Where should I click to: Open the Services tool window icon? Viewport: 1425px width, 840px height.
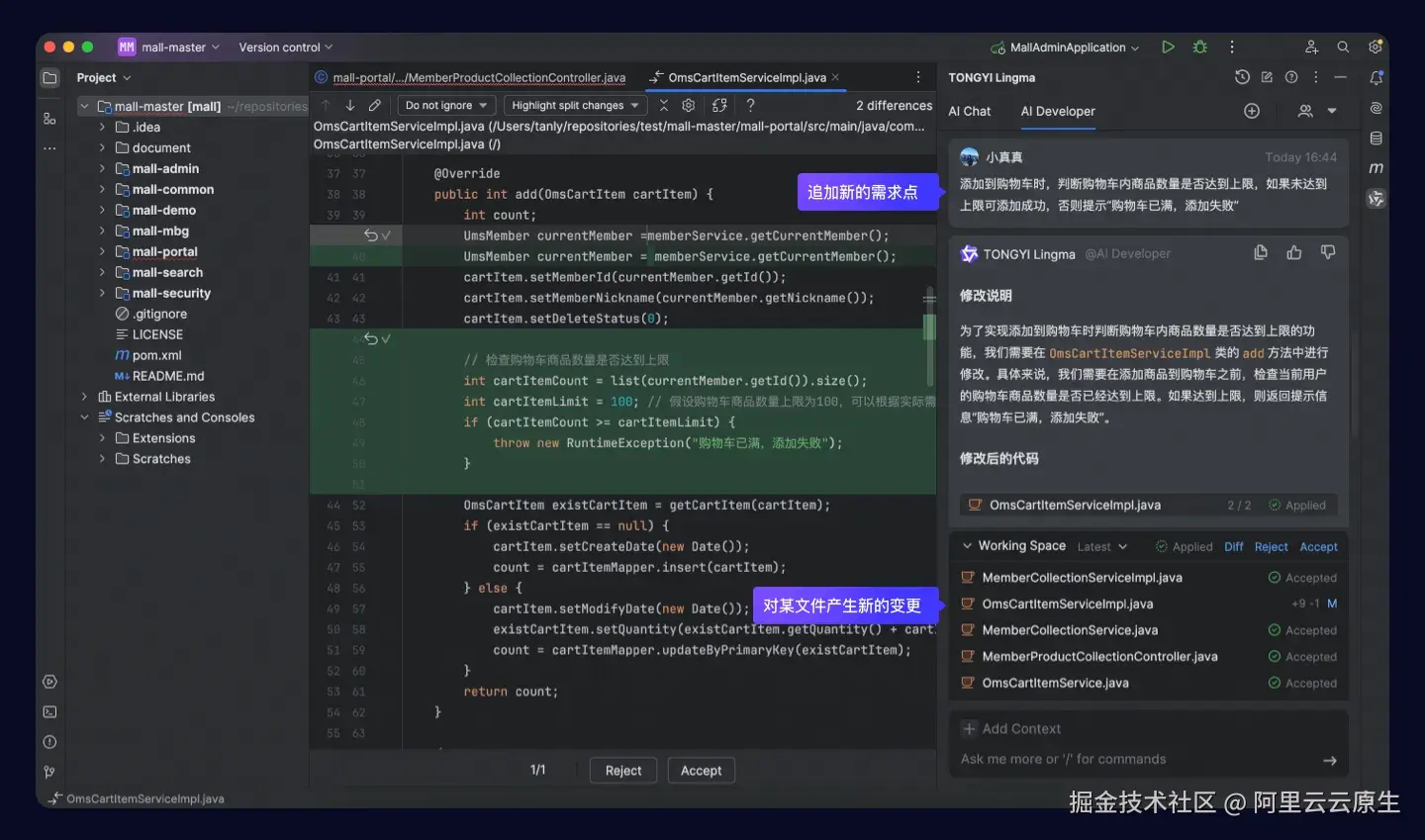[49, 682]
